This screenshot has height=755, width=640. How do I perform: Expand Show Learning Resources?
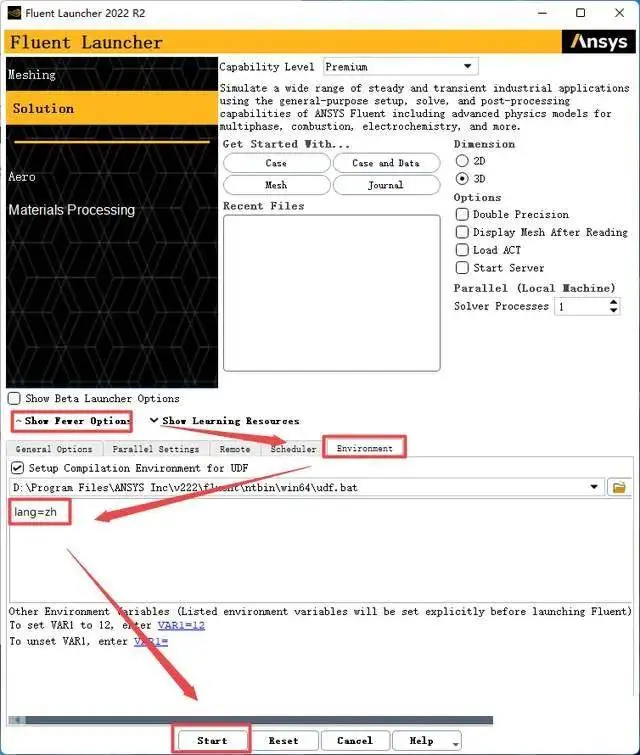tap(224, 421)
